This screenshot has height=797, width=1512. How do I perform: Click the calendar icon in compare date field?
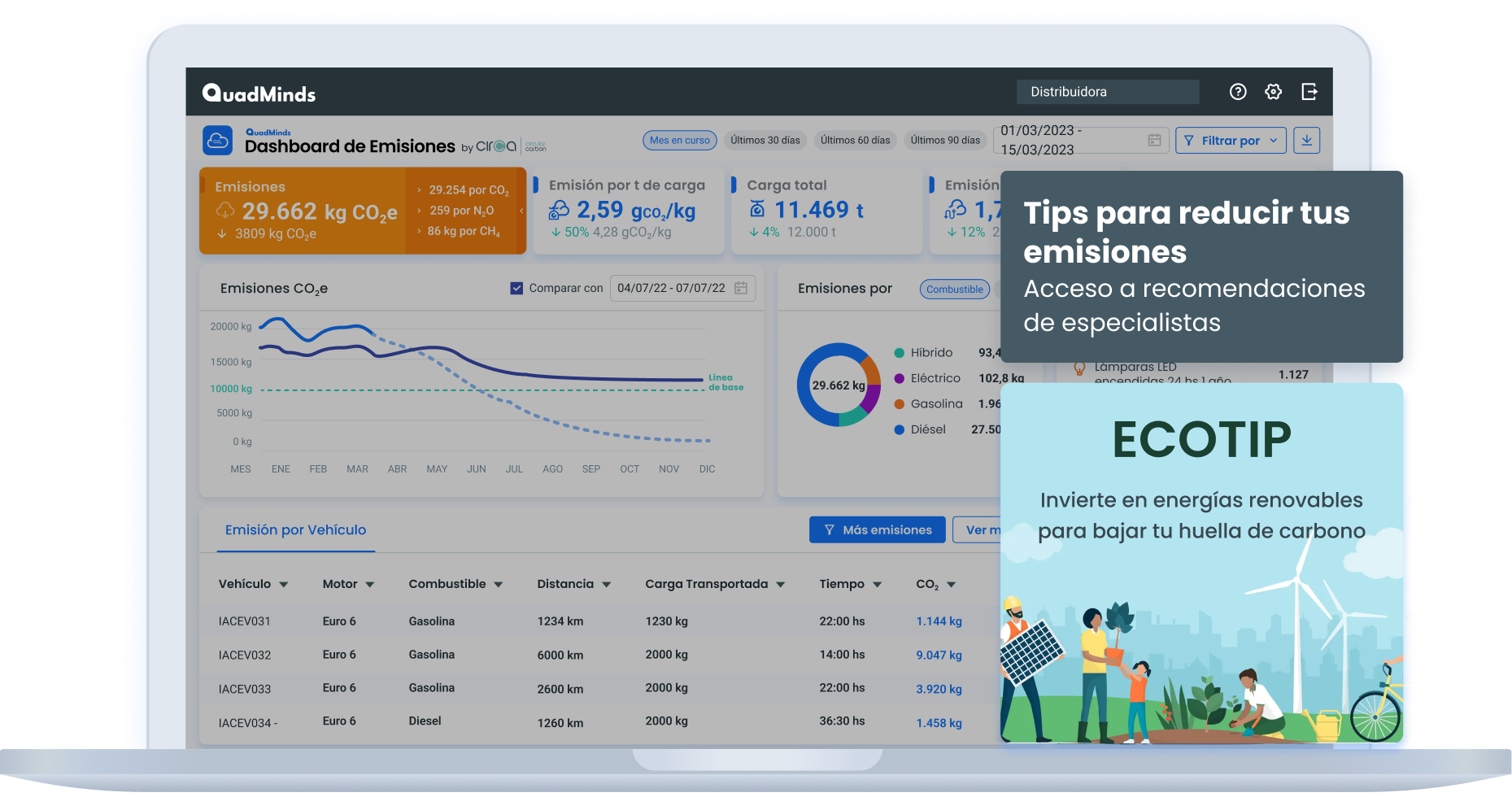(740, 288)
